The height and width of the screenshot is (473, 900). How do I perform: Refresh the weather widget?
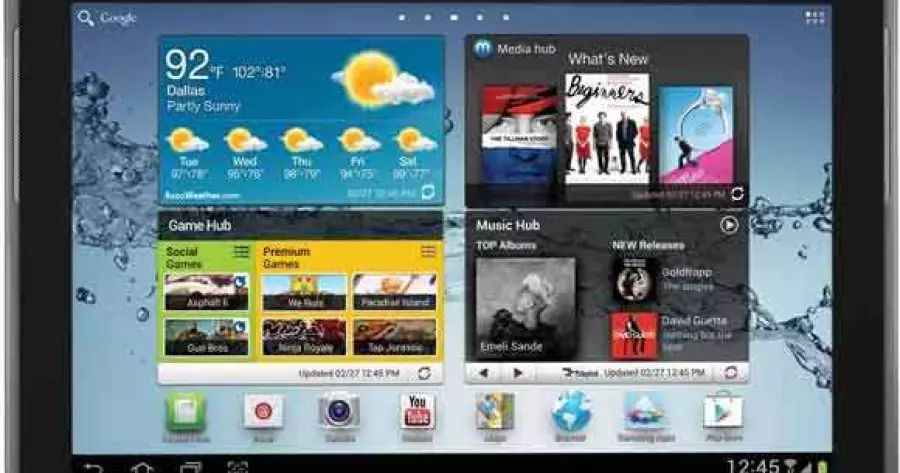[428, 192]
